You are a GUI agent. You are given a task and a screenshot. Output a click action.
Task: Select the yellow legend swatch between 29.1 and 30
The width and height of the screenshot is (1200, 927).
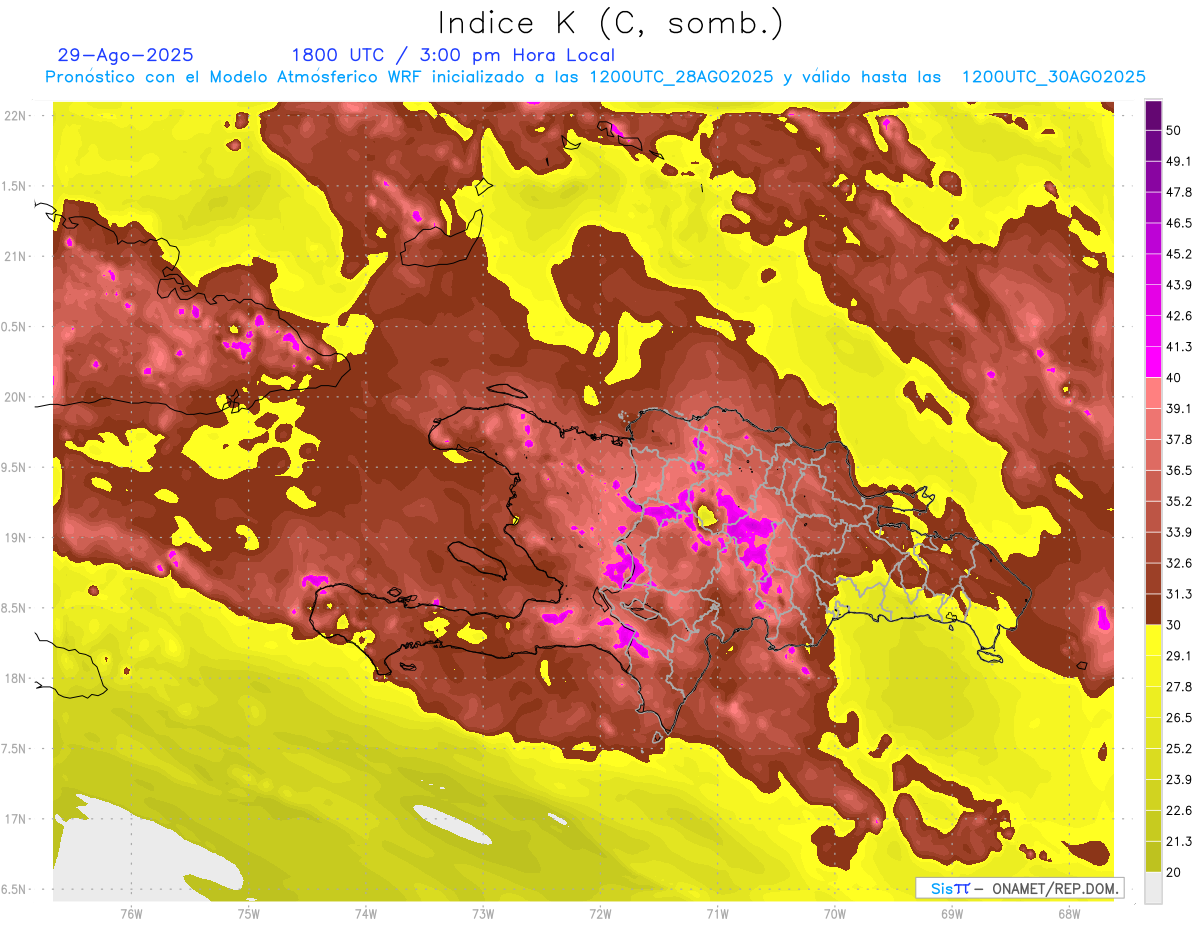(x=1153, y=640)
